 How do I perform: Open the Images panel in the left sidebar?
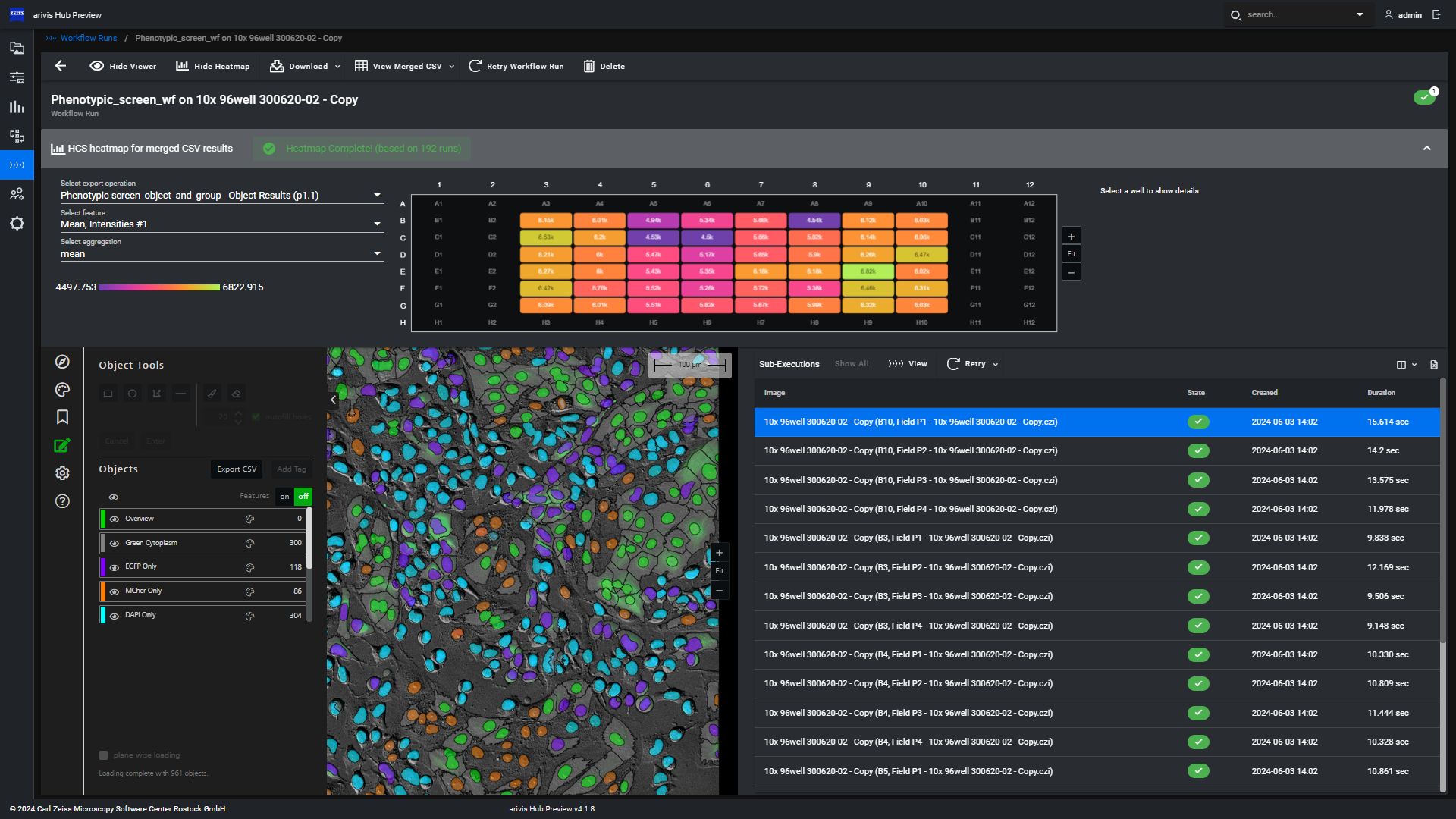(17, 48)
